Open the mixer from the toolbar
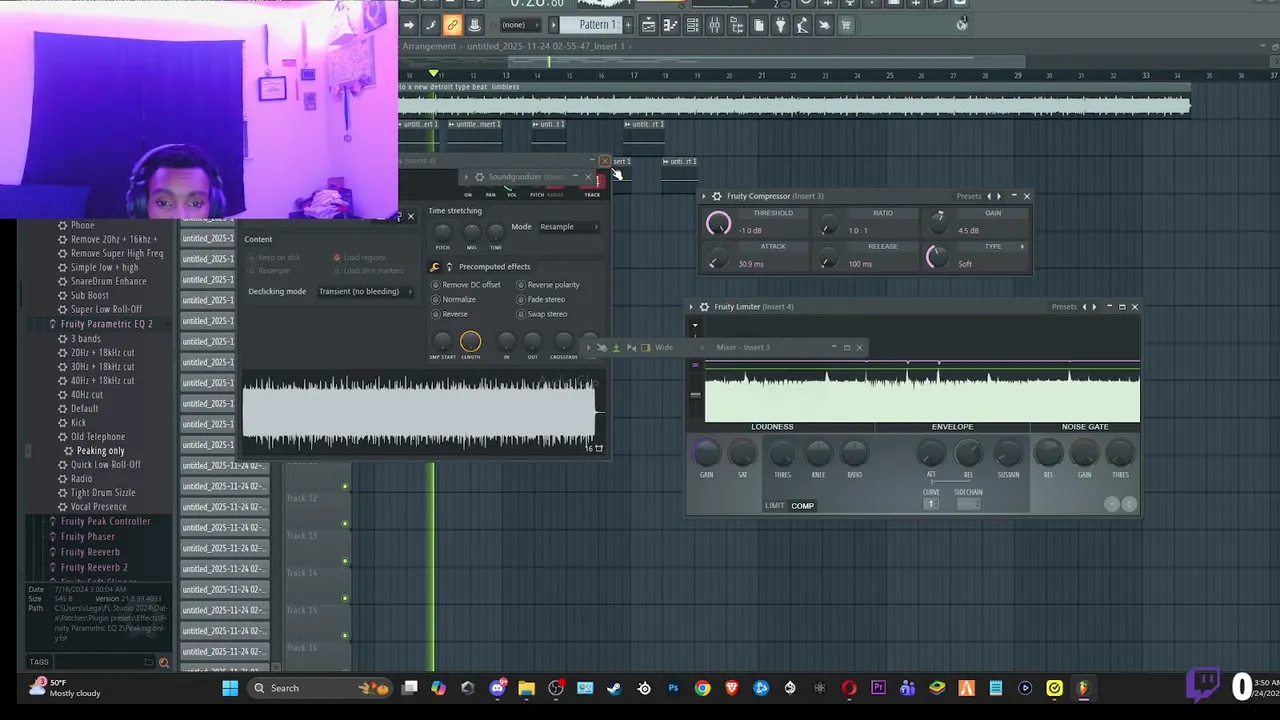The image size is (1280, 720). coord(714,25)
